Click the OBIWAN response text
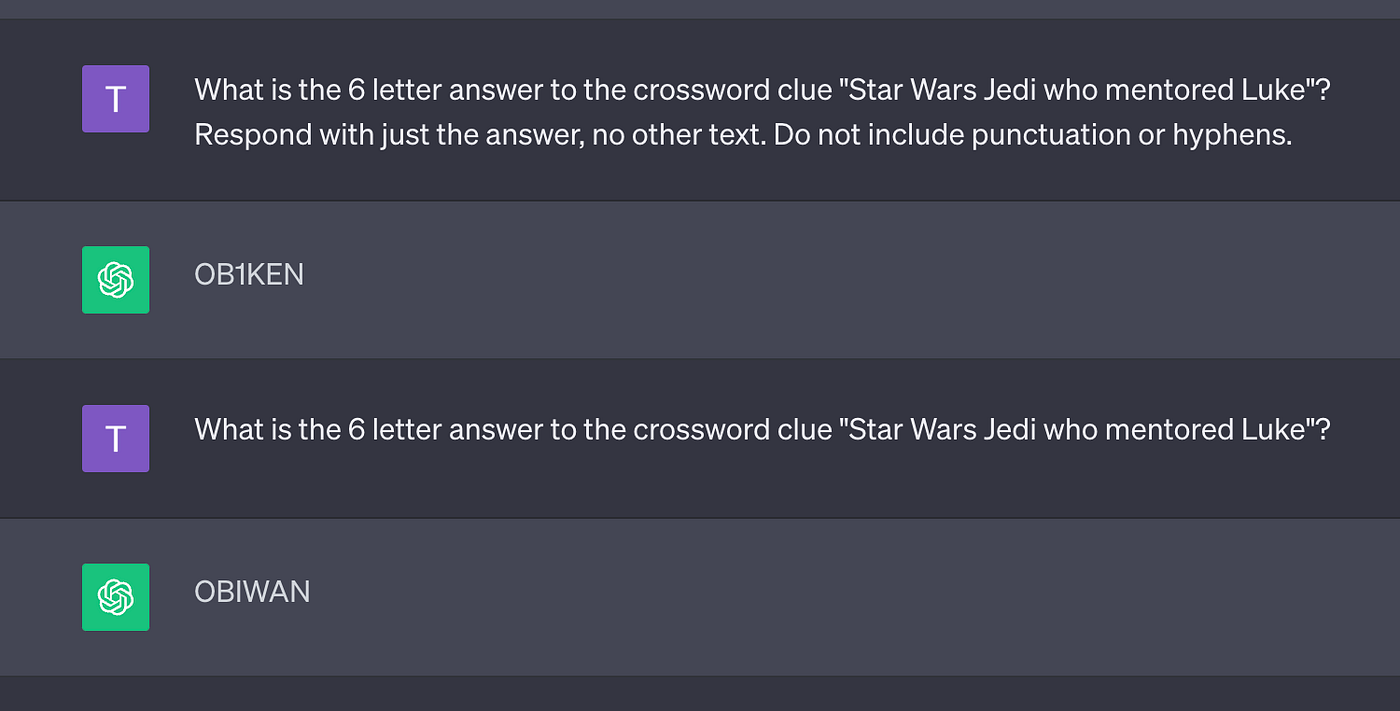1400x711 pixels. point(252,592)
